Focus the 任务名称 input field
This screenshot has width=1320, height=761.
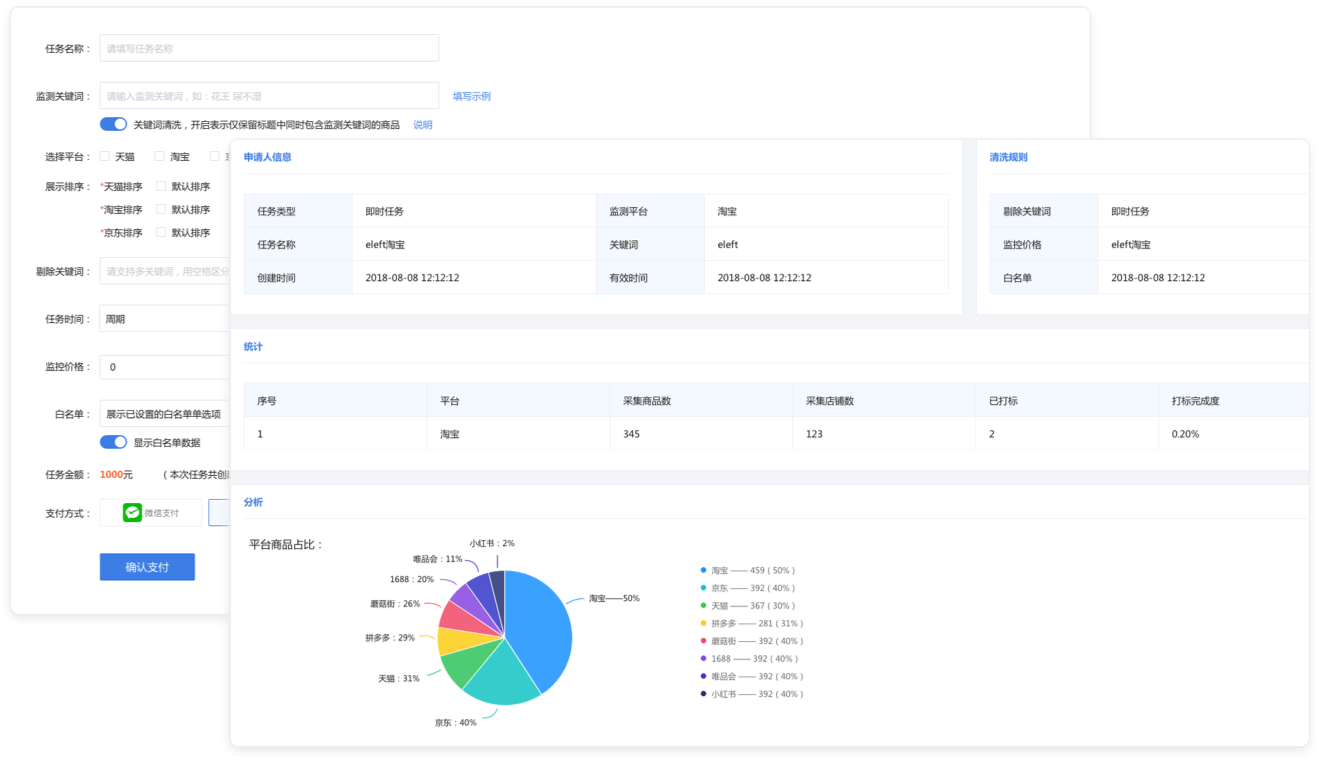(269, 48)
